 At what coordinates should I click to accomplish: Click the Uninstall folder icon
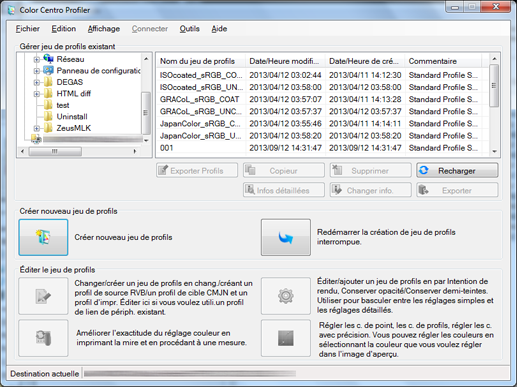48,116
